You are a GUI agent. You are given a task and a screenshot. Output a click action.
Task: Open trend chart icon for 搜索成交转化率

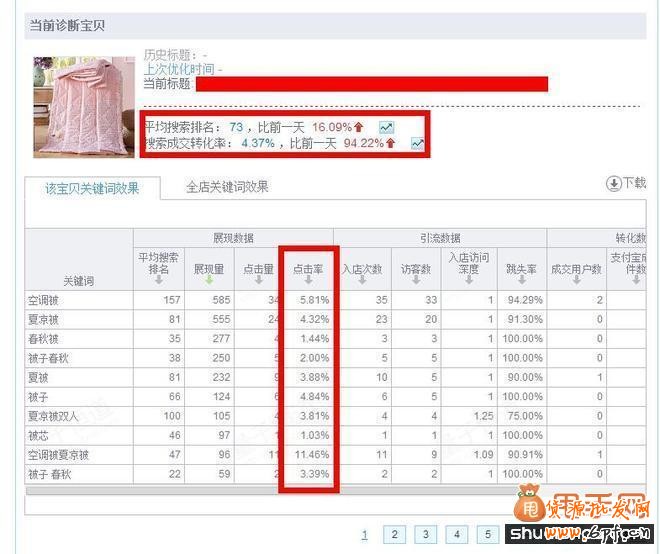(417, 144)
